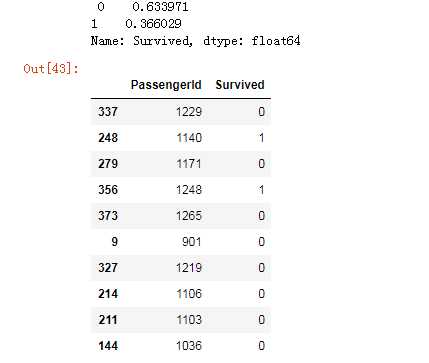The width and height of the screenshot is (429, 363).
Task: Click row index 327
Action: 108,268
